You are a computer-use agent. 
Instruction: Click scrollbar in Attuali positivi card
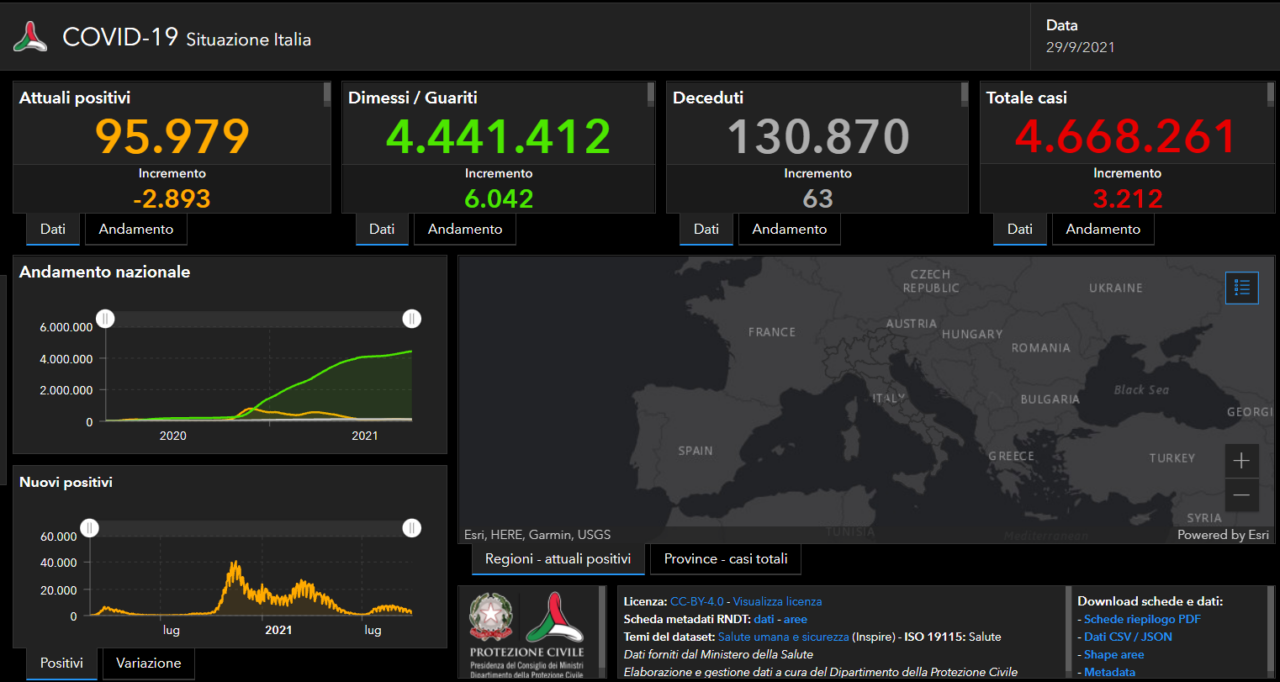(327, 95)
